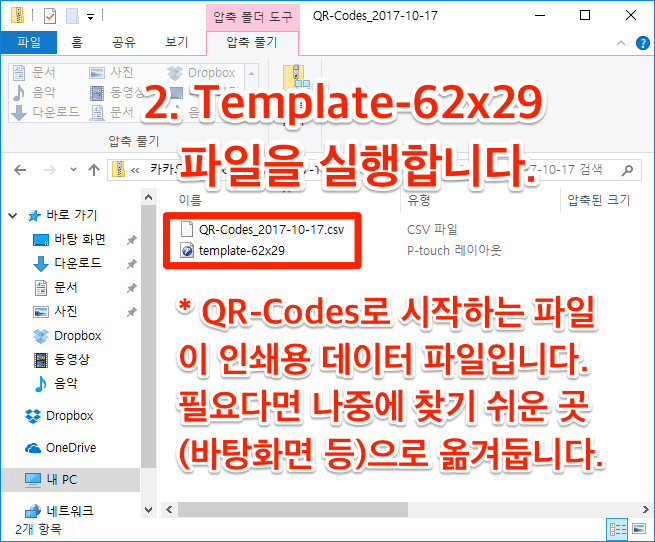Screen dimensions: 655x542
Task: Click the pin icon beside 문서
Action: [132, 288]
